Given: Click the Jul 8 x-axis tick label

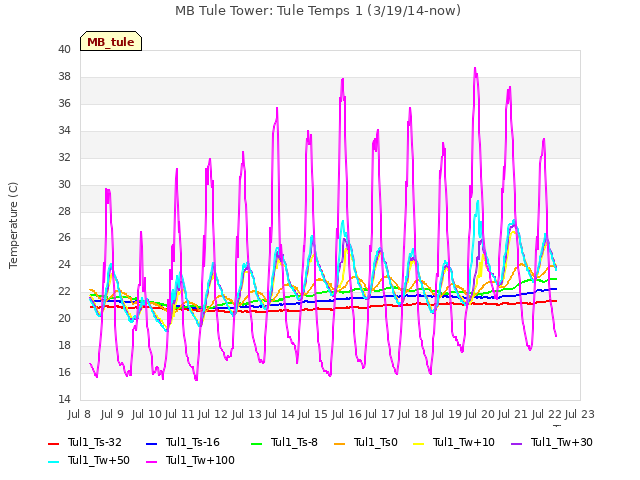Looking at the screenshot, I should coord(79,414).
